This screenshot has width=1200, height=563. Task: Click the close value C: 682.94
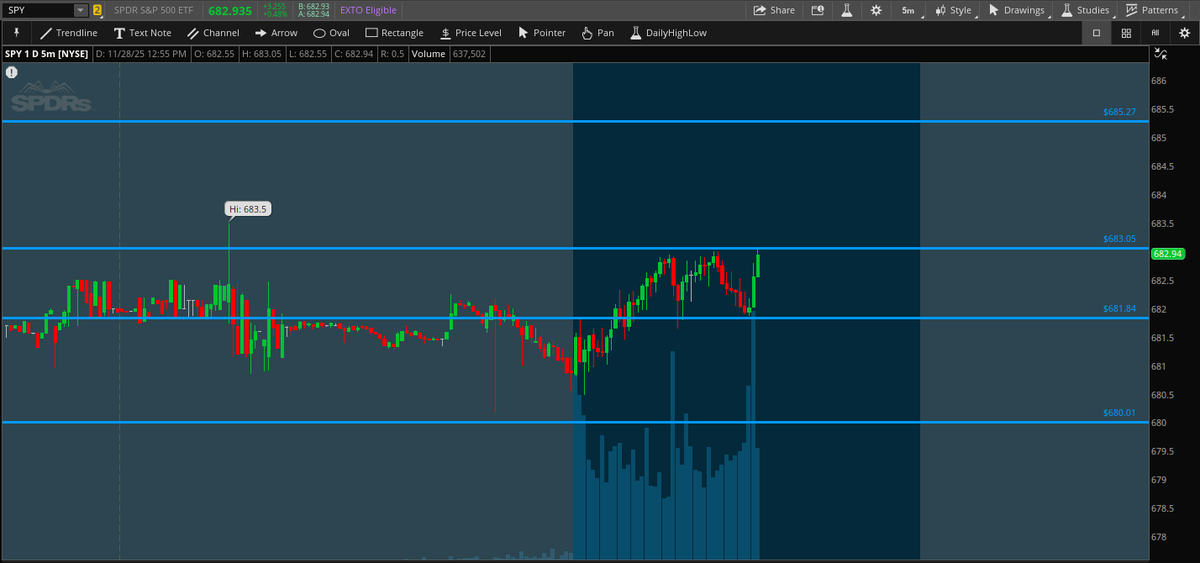tap(356, 54)
